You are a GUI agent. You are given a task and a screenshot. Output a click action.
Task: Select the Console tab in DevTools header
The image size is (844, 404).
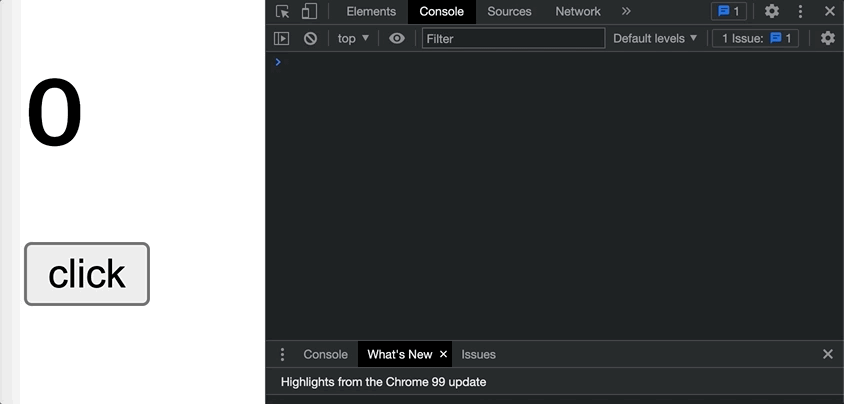click(x=441, y=11)
